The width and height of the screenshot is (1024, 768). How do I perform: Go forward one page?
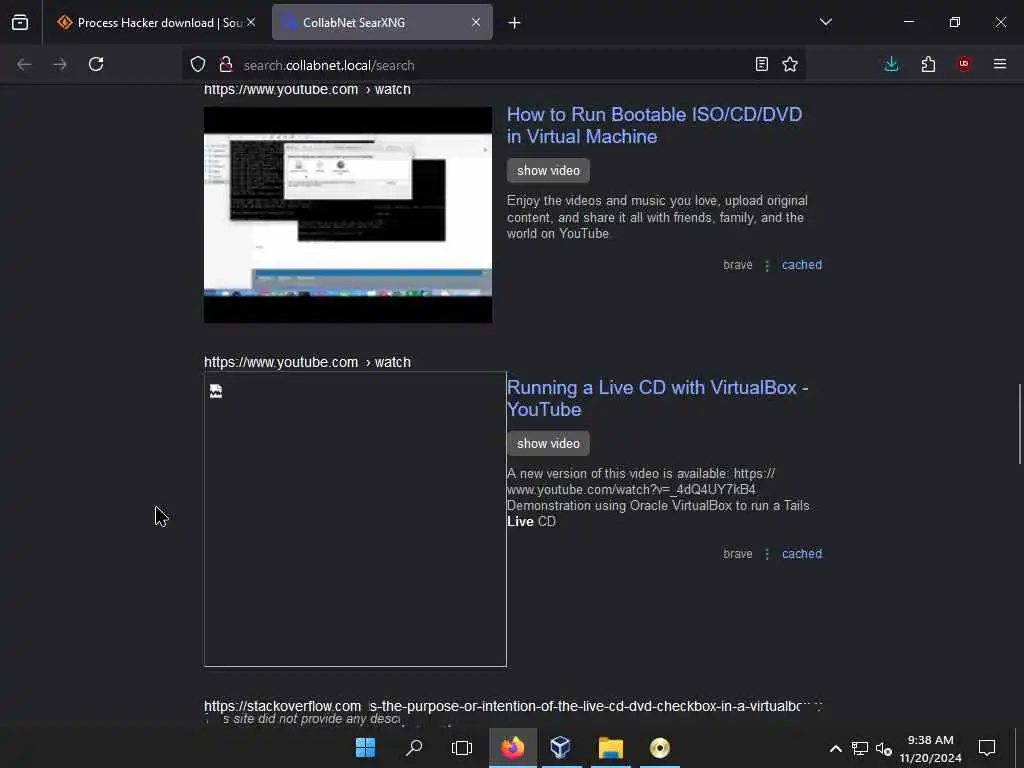(60, 64)
